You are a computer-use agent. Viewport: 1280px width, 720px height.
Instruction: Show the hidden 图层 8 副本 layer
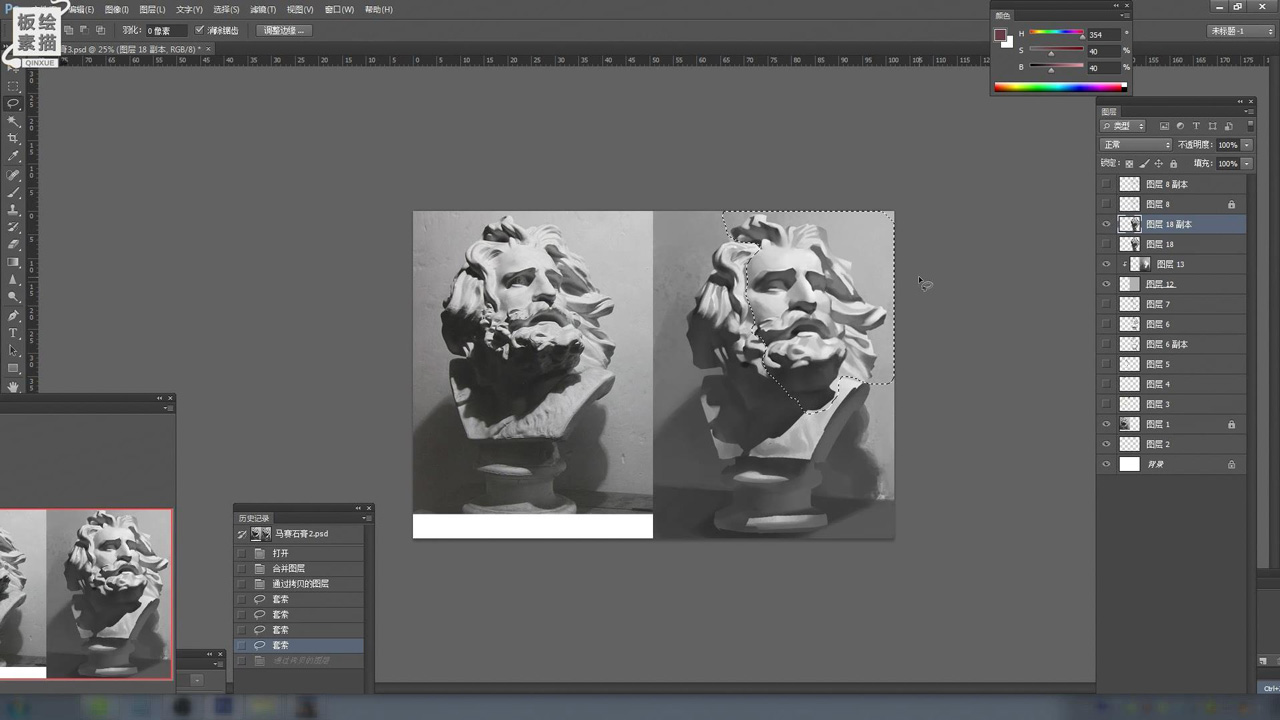coord(1106,184)
